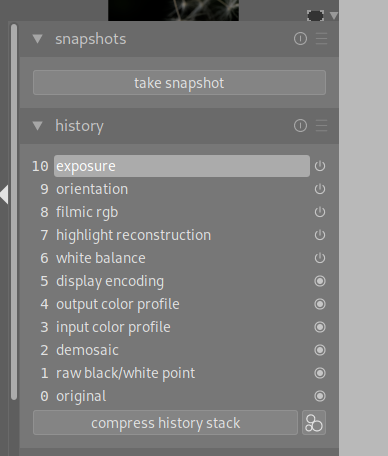This screenshot has height=456, width=388.
Task: Toggle power icon on orientation row
Action: pos(320,189)
